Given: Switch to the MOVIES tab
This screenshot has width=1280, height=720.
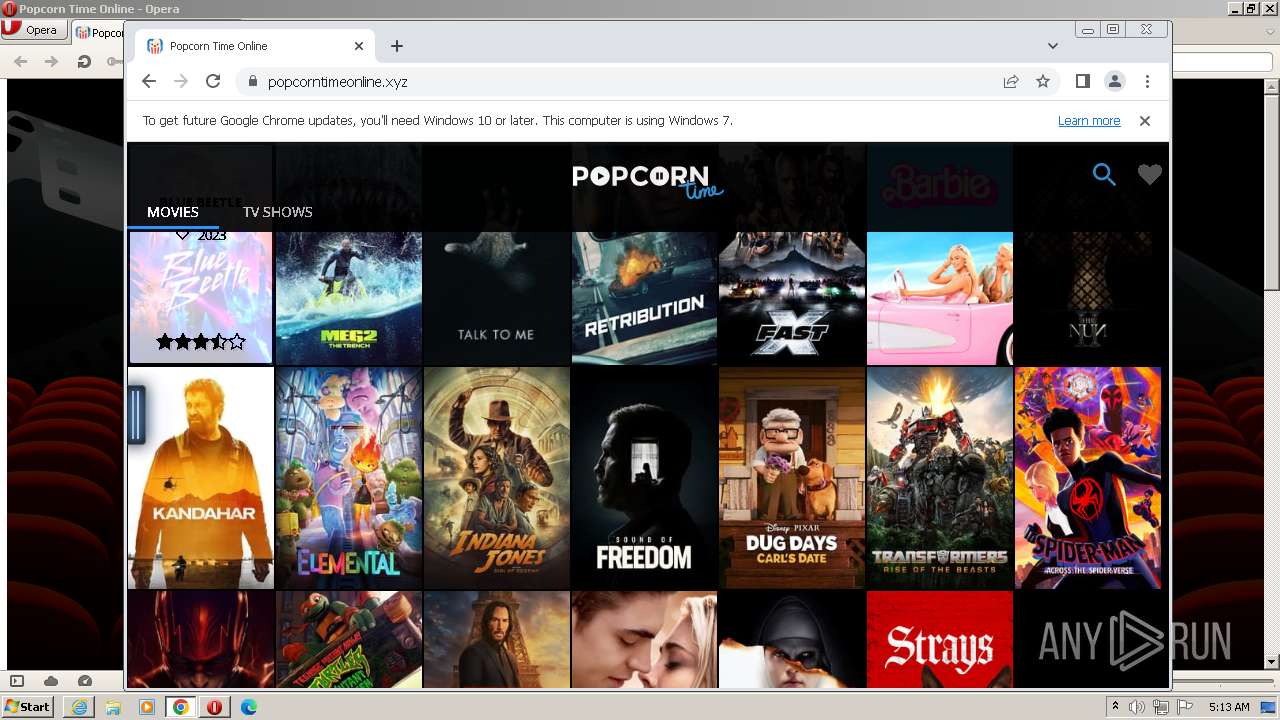Looking at the screenshot, I should tap(173, 212).
